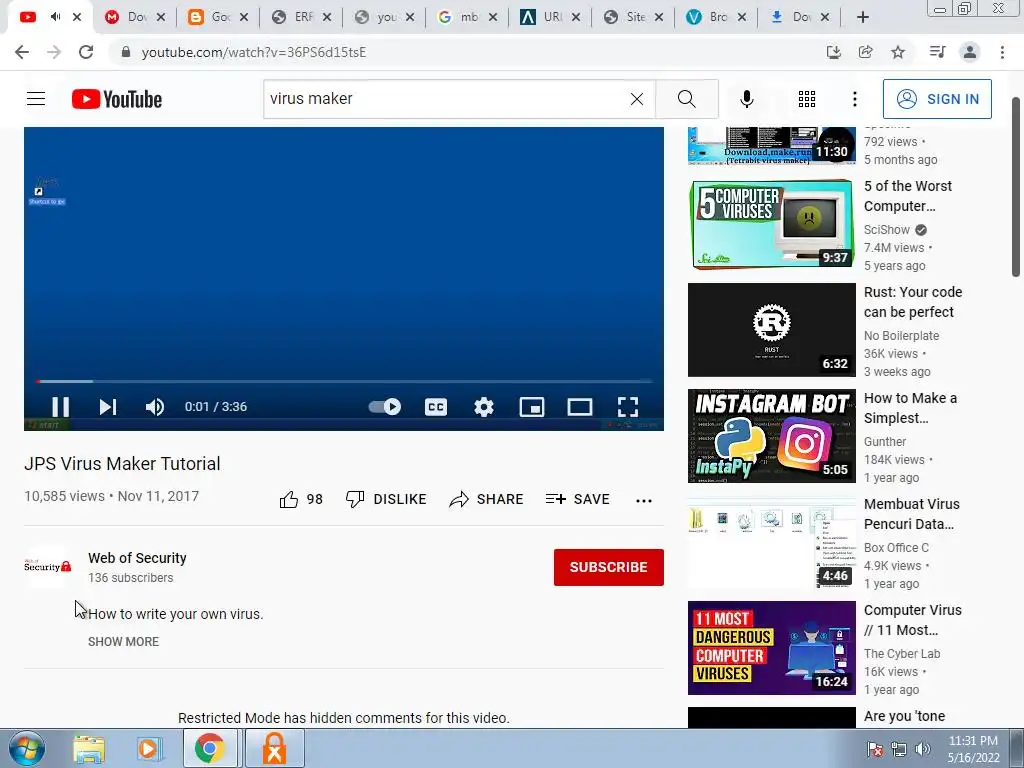1024x768 pixels.
Task: Close the 'Bro' tab
Action: tap(742, 18)
